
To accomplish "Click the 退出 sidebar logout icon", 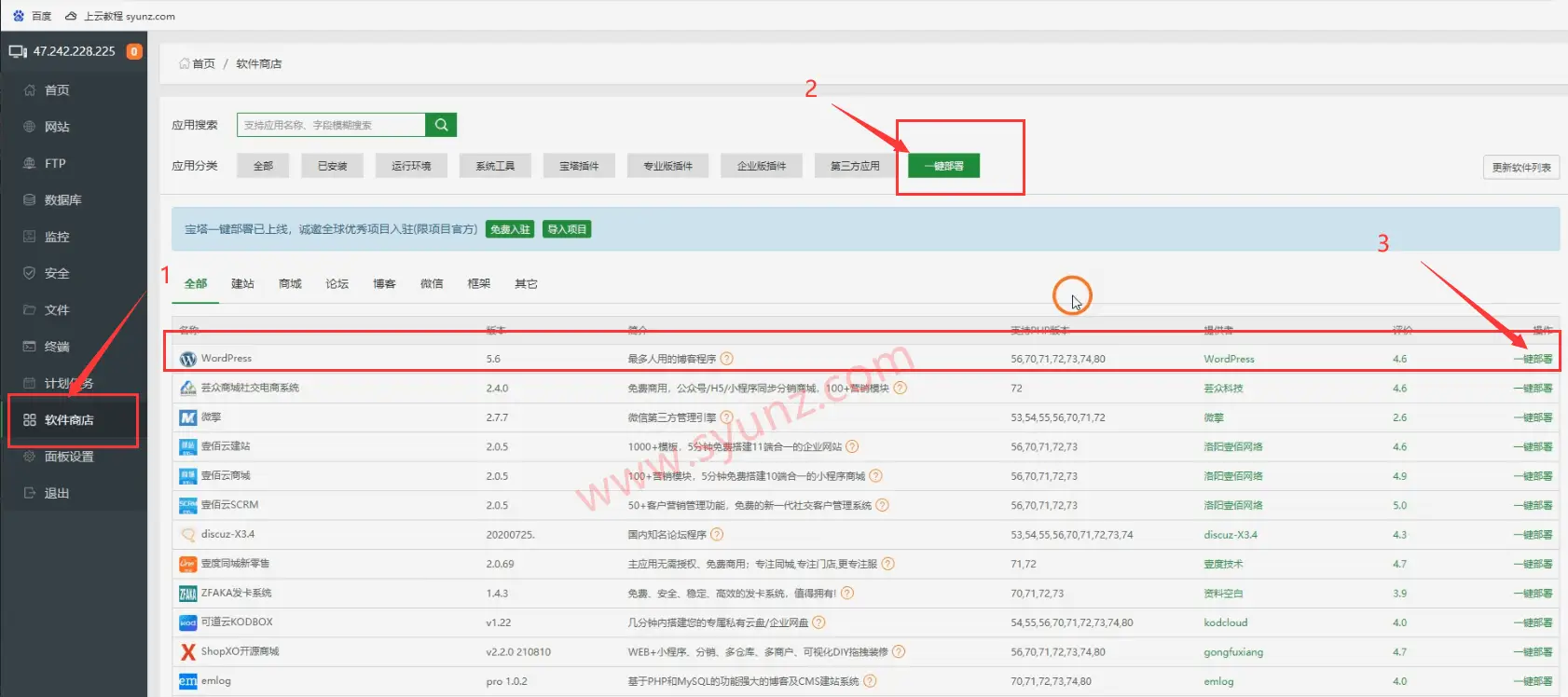I will tap(30, 493).
